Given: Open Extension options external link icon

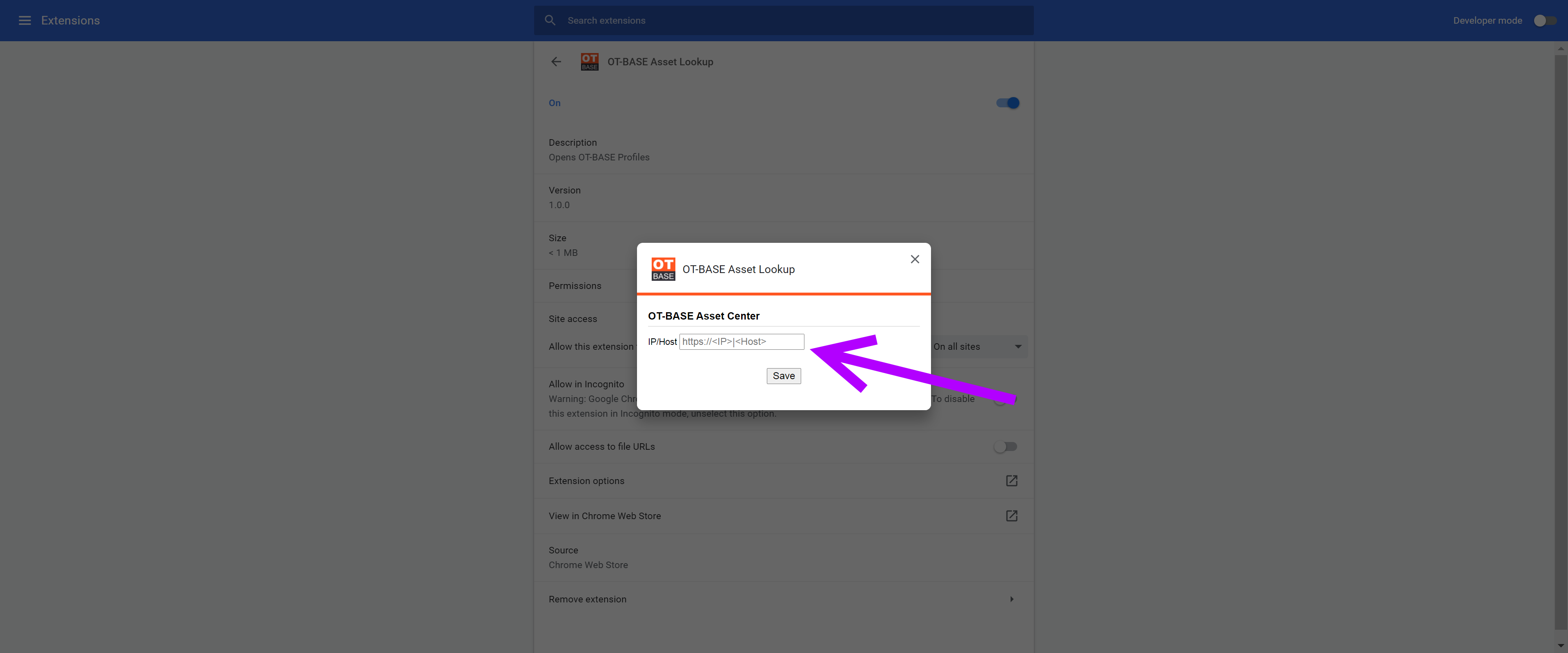Looking at the screenshot, I should [x=1011, y=481].
